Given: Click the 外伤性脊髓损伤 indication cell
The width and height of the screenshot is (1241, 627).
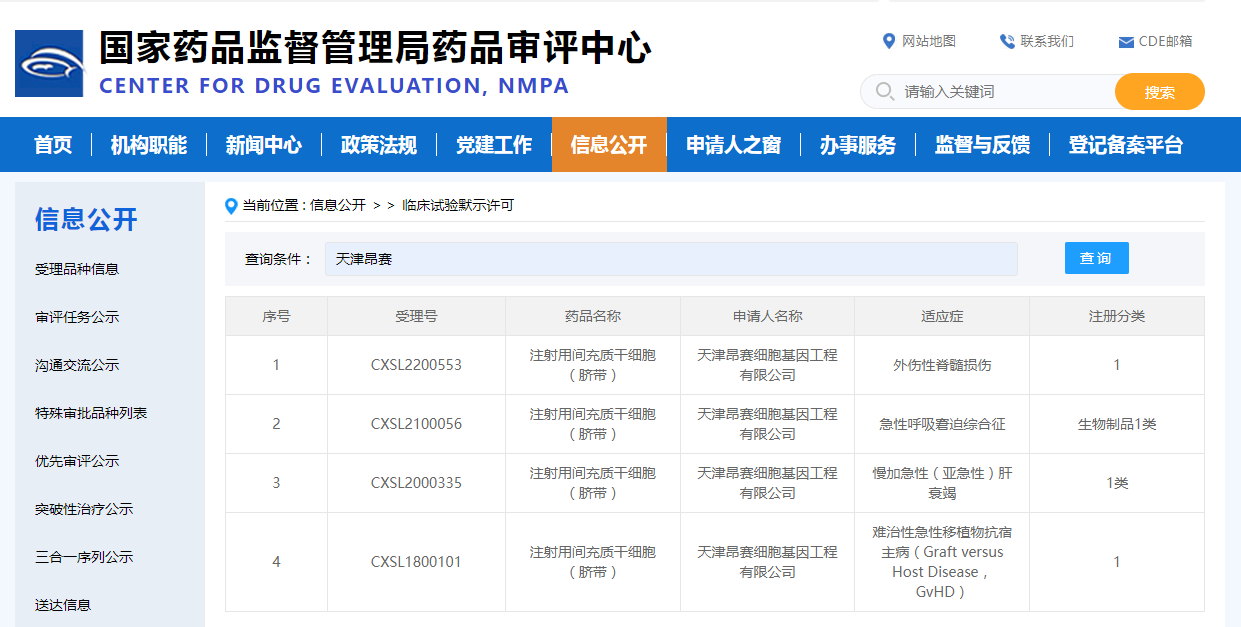Looking at the screenshot, I should click(x=942, y=365).
